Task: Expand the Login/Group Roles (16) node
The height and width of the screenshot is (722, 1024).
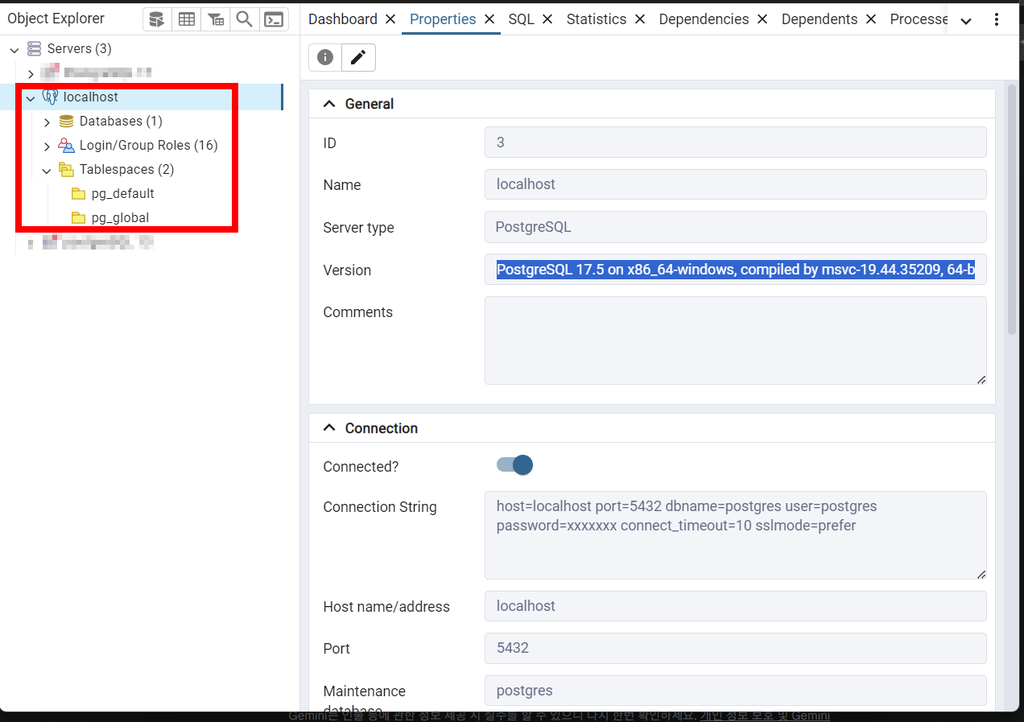Action: click(x=47, y=146)
